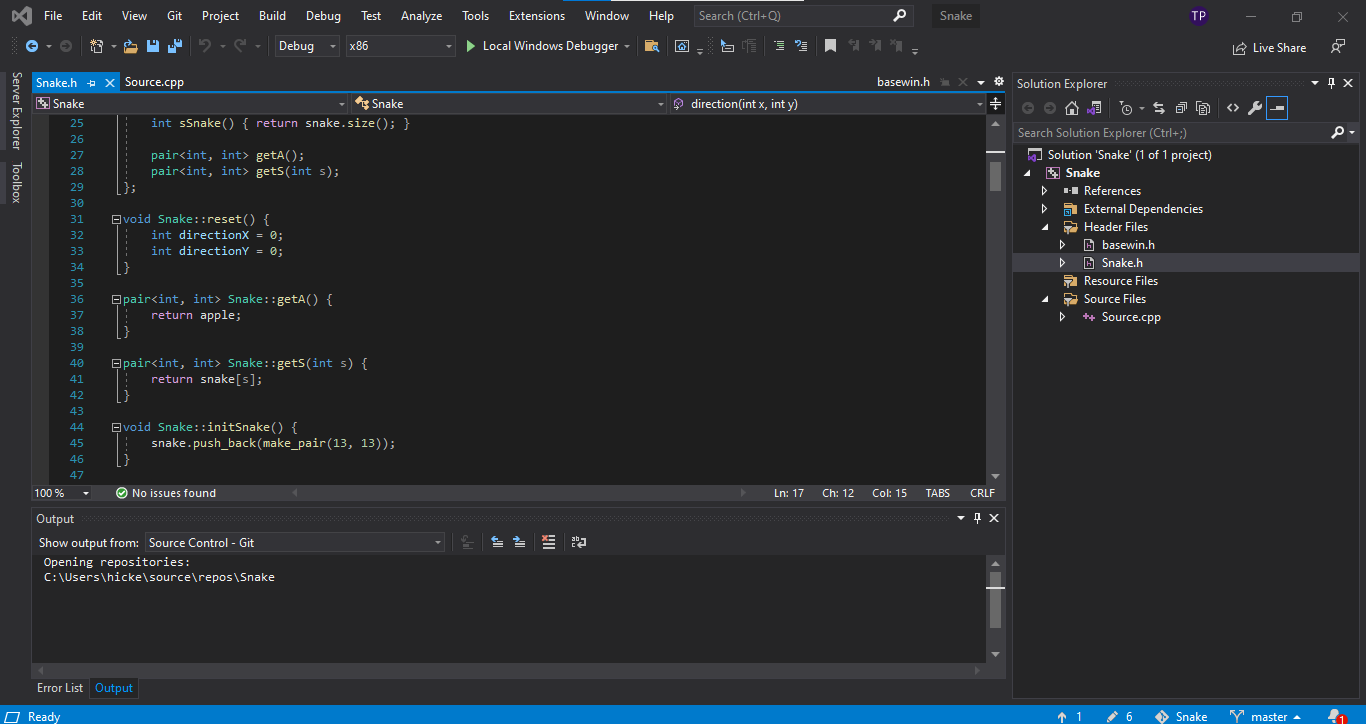Open Properties wrench icon in Solution Explorer
1366x724 pixels.
pos(1254,108)
